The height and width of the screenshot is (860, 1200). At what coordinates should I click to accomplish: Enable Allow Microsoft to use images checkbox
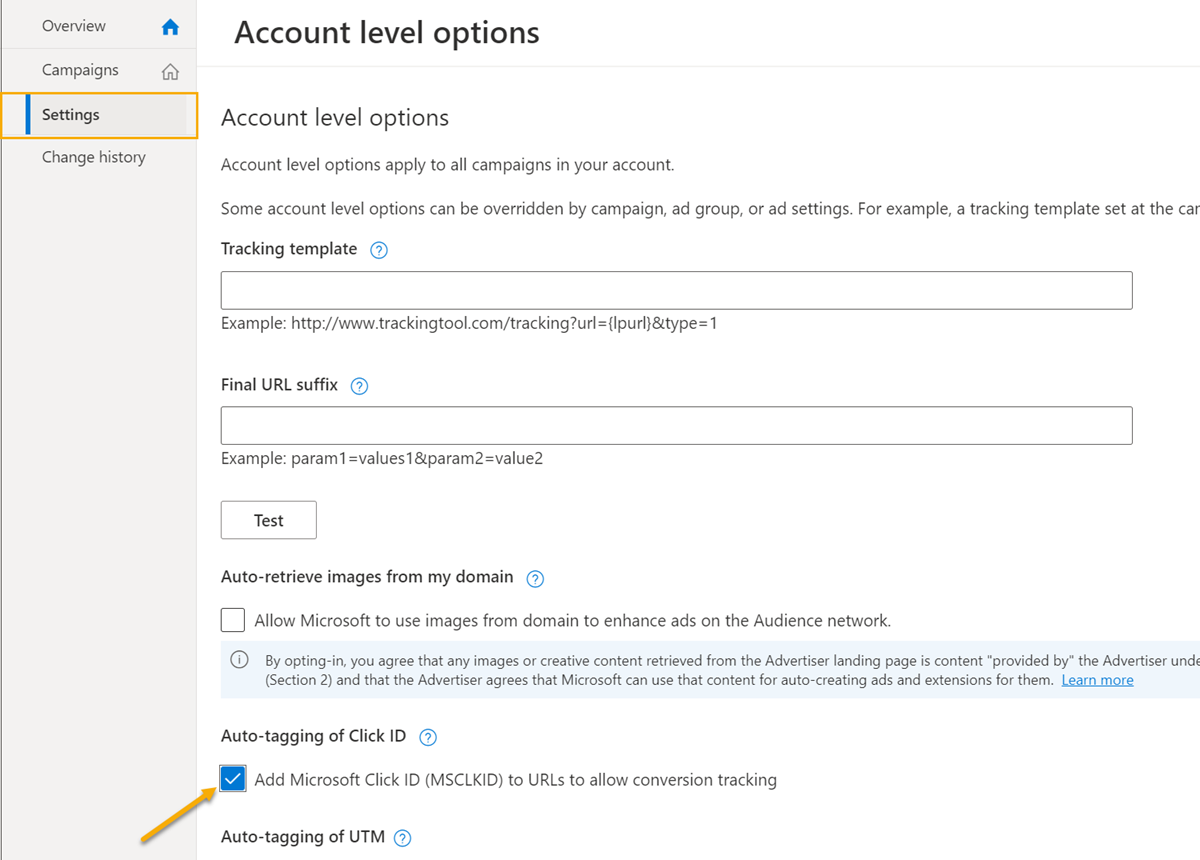pyautogui.click(x=233, y=620)
